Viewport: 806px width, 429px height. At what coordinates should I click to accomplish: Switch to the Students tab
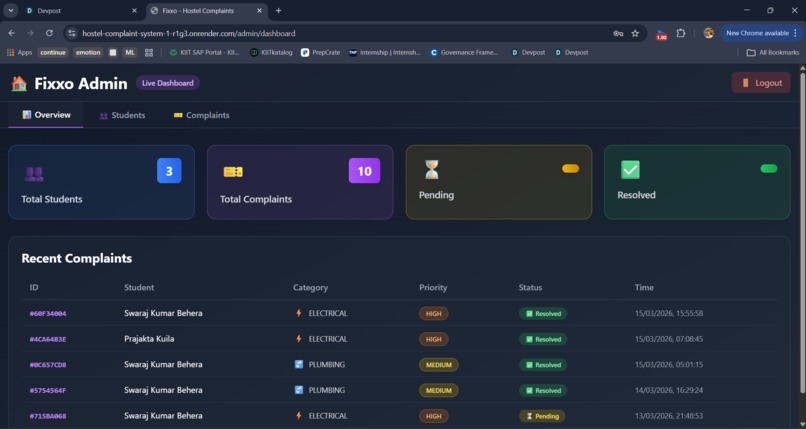[122, 115]
